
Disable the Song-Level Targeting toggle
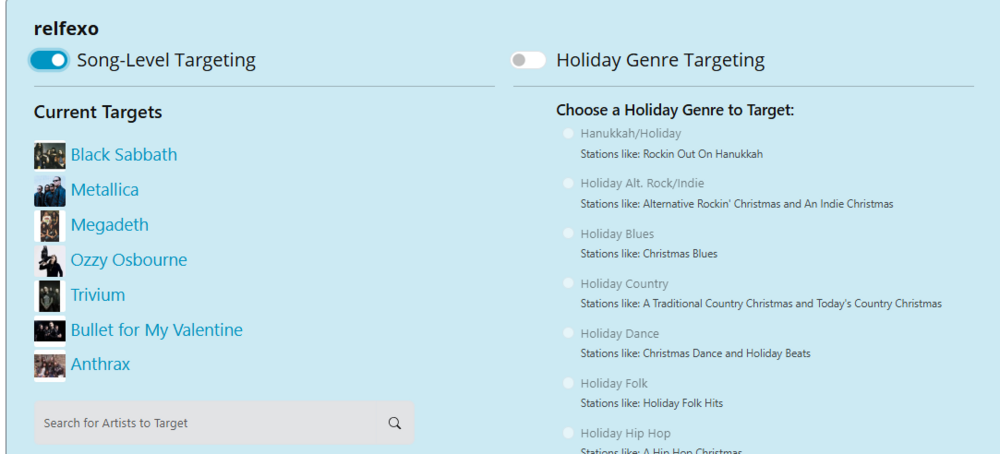pyautogui.click(x=48, y=60)
